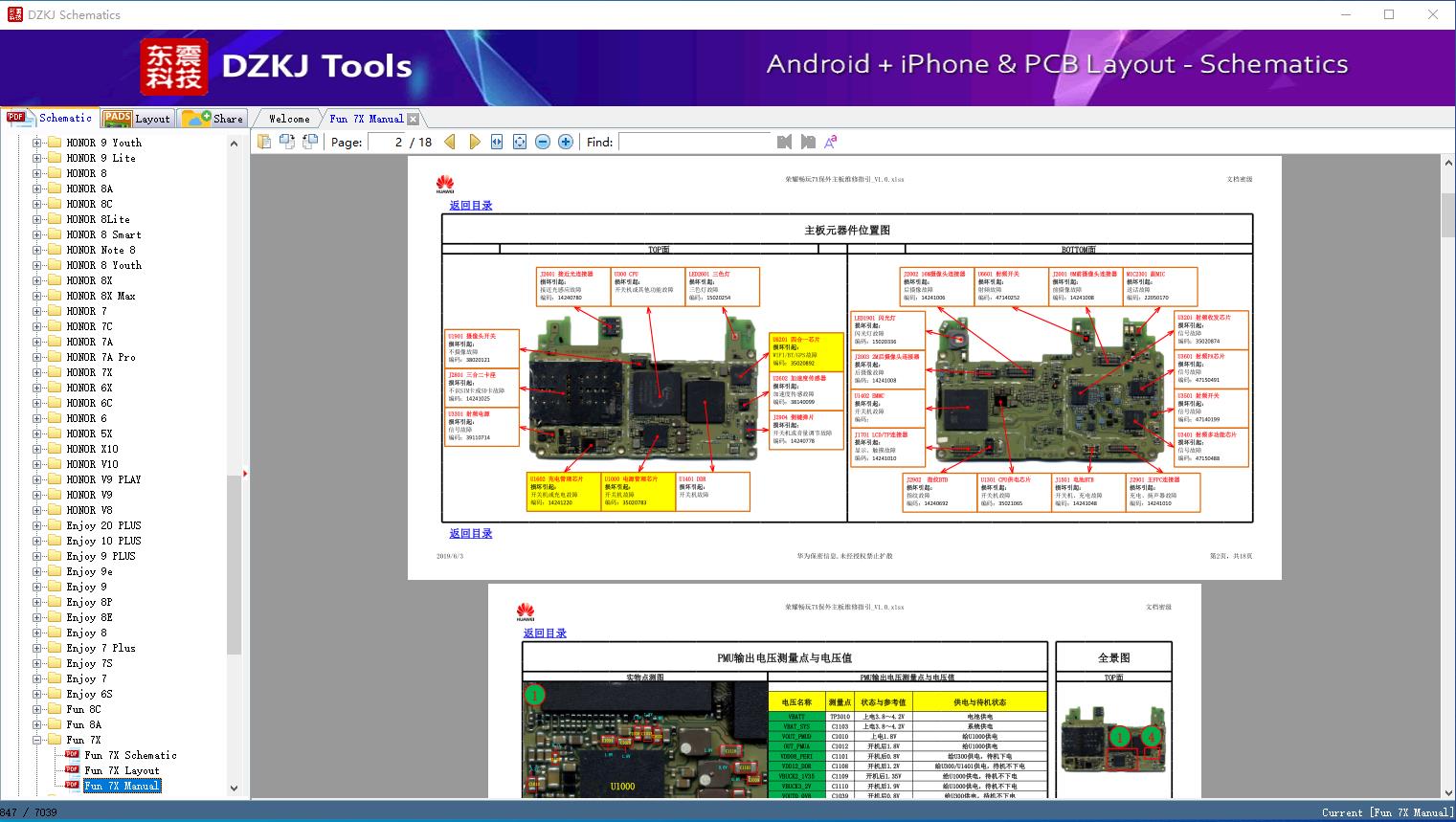Expand the HONOR 7X folder
This screenshot has width=1456, height=822.
click(x=37, y=372)
